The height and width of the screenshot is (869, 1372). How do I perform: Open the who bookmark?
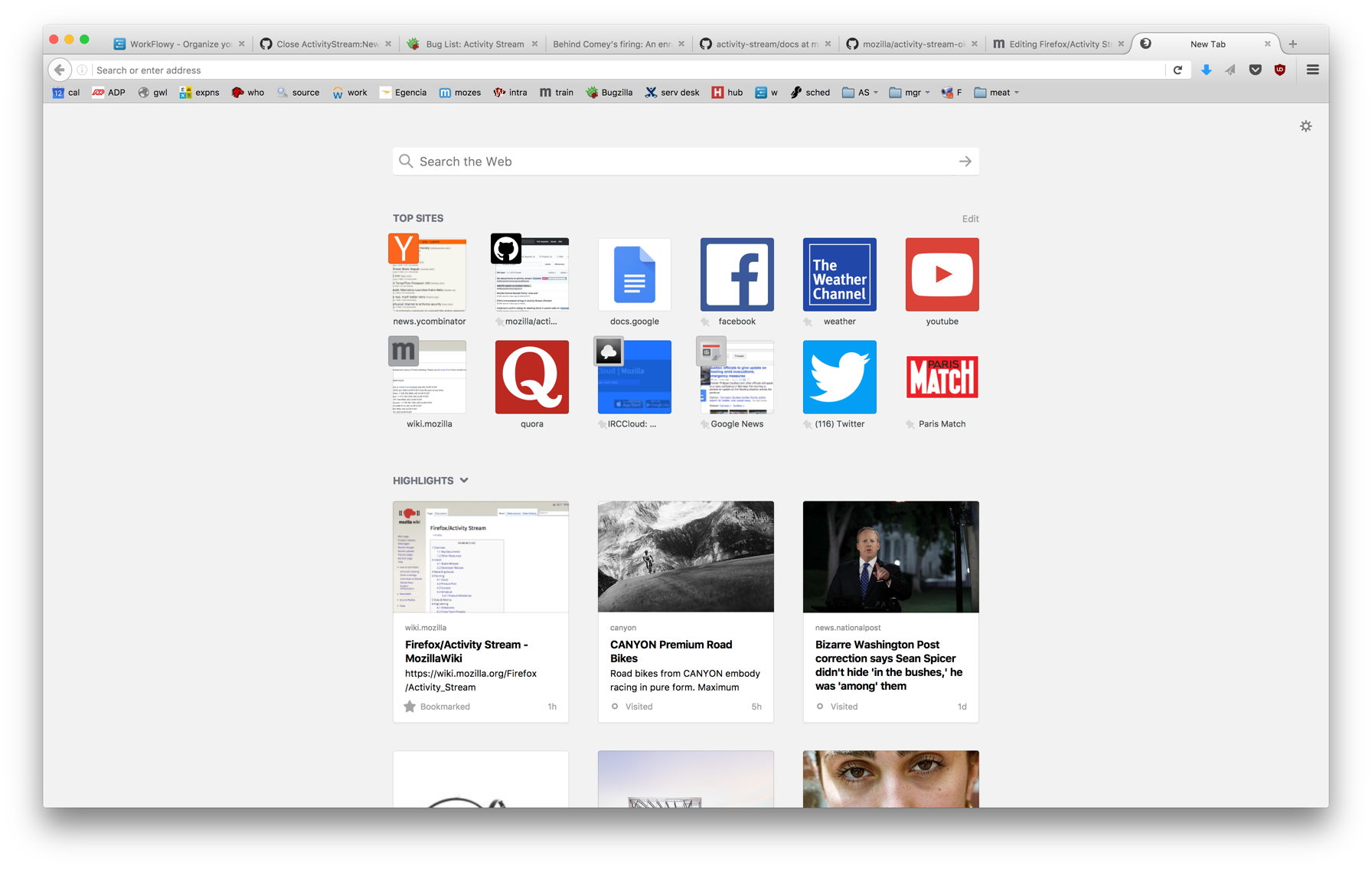pyautogui.click(x=248, y=93)
